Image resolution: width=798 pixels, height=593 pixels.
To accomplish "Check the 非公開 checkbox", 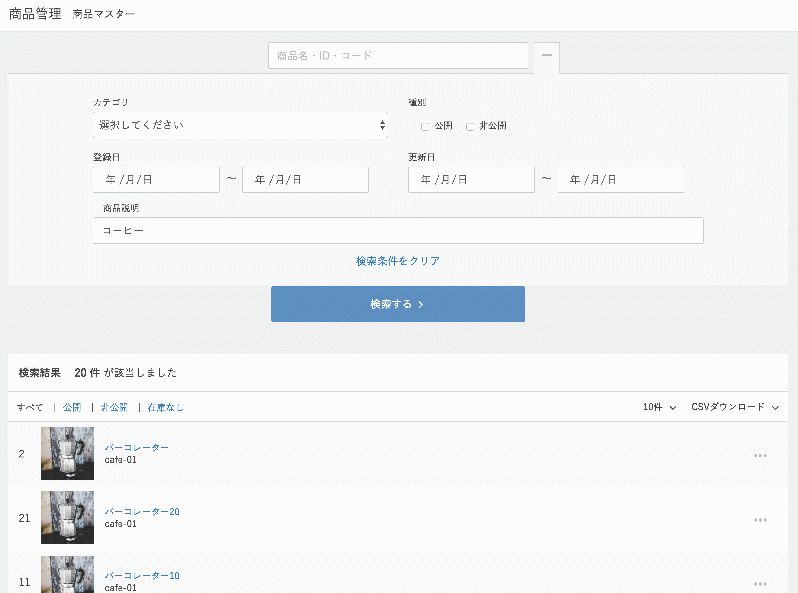I will coord(470,126).
